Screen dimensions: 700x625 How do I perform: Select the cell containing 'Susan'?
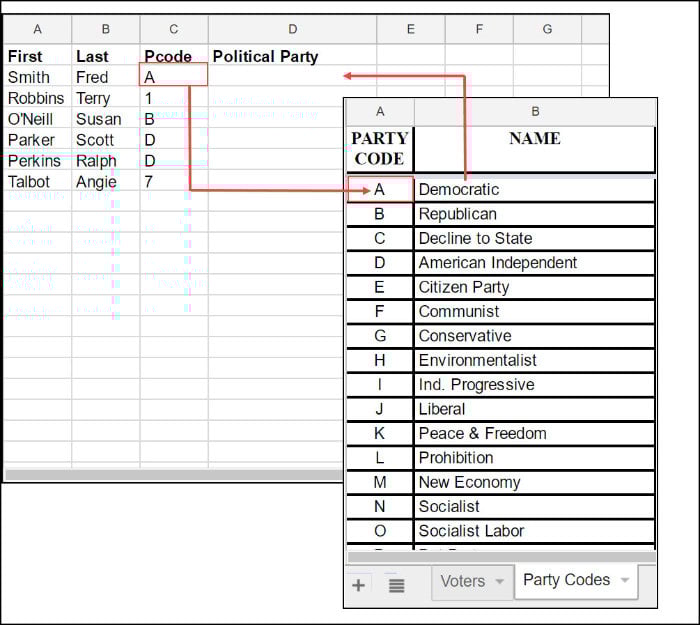click(x=106, y=119)
